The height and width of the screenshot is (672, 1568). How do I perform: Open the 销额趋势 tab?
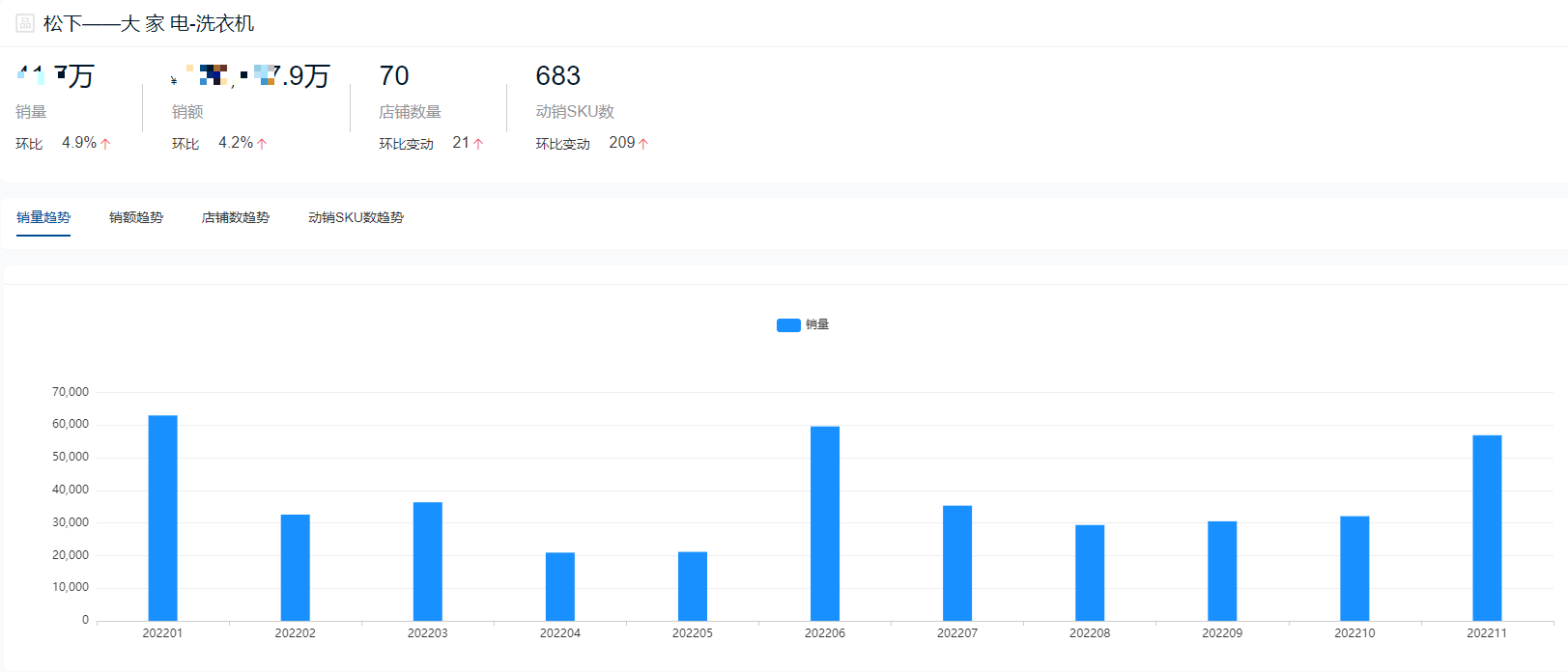pos(136,217)
